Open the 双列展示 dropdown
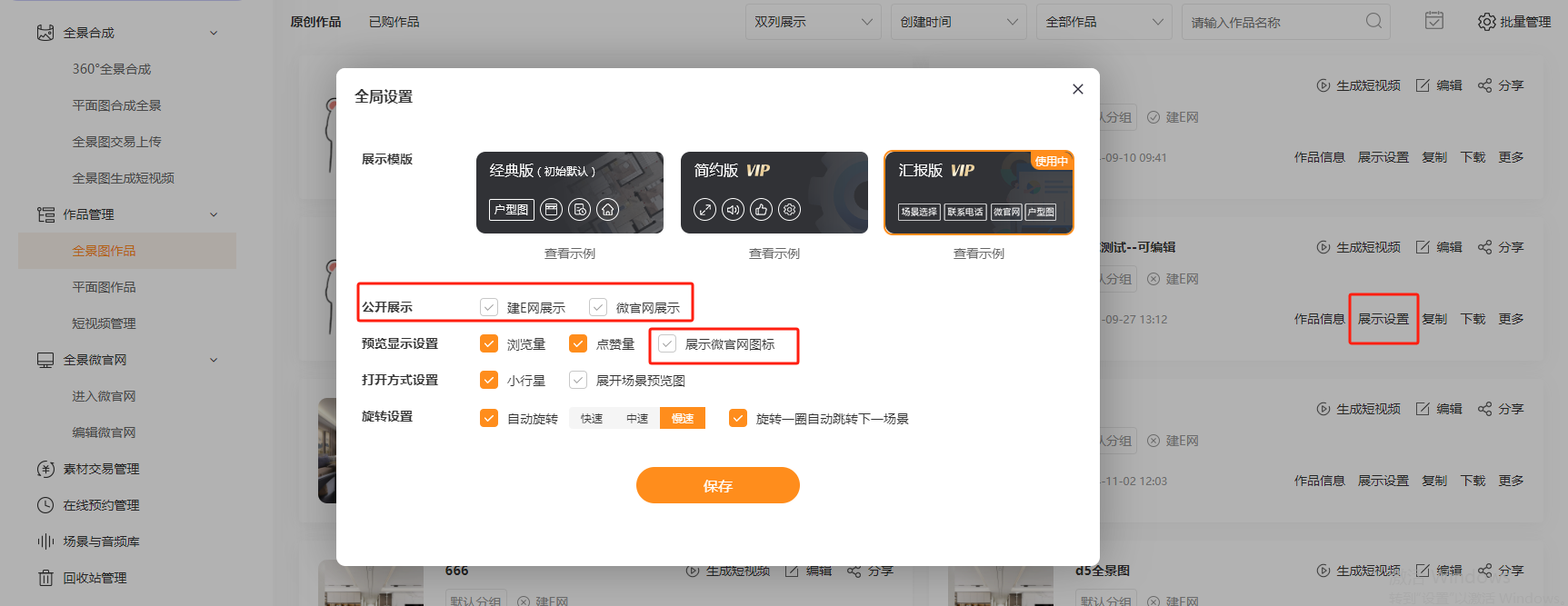1568x606 pixels. click(812, 22)
